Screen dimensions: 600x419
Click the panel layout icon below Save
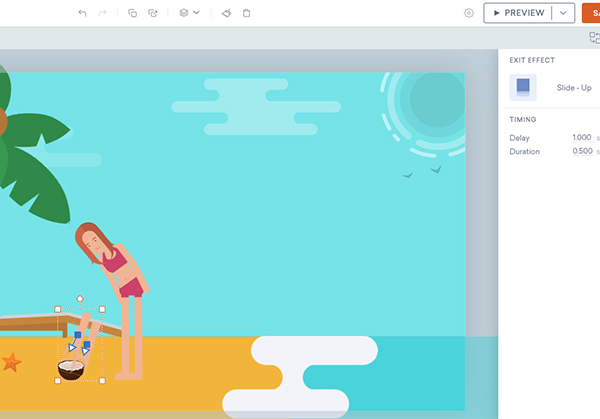594,38
